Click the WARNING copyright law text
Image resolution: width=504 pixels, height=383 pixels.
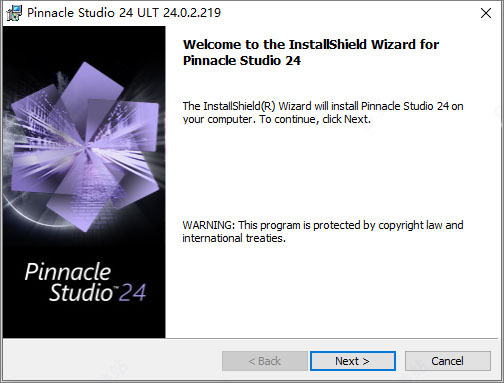pos(323,232)
